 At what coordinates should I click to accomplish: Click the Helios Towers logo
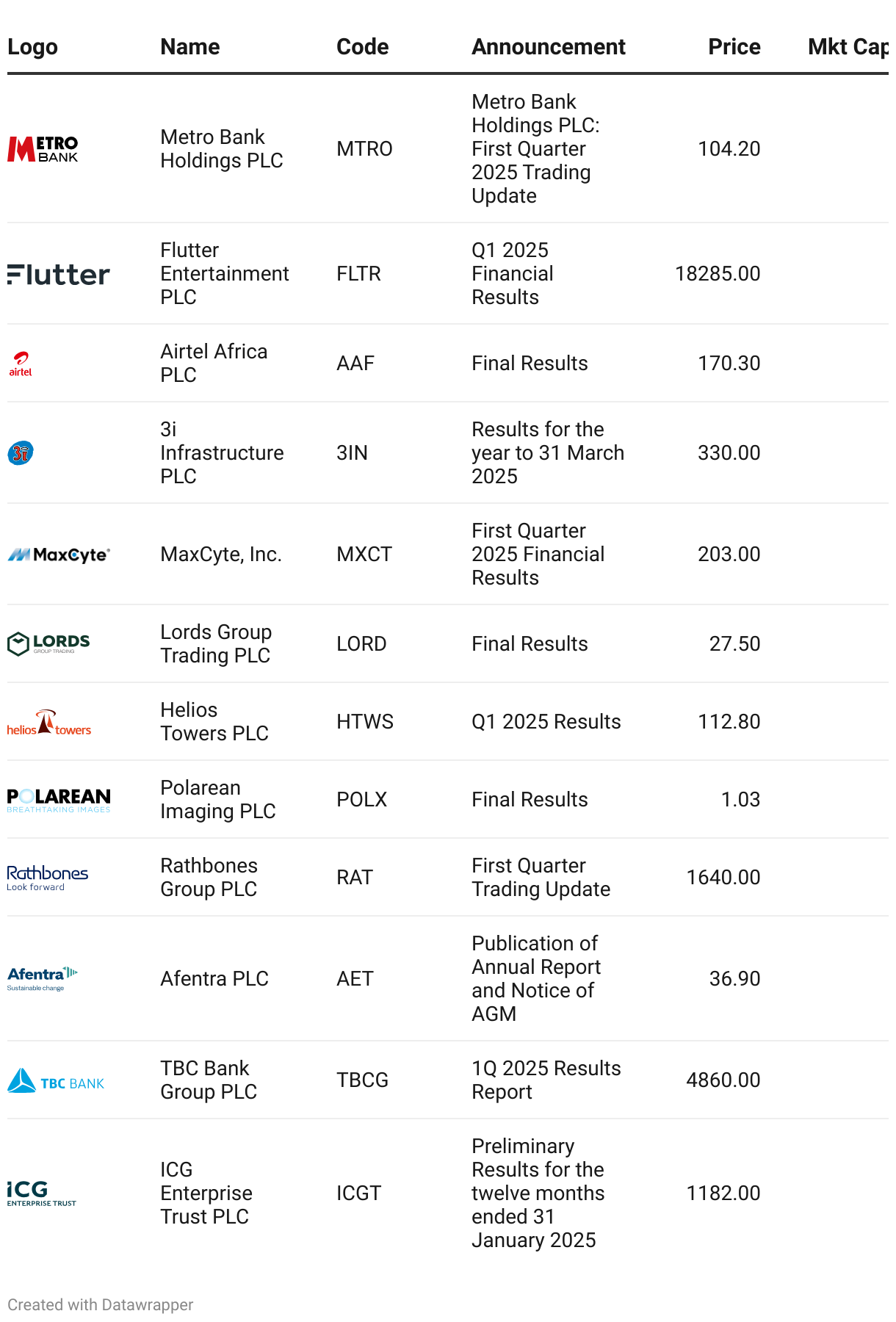(49, 722)
